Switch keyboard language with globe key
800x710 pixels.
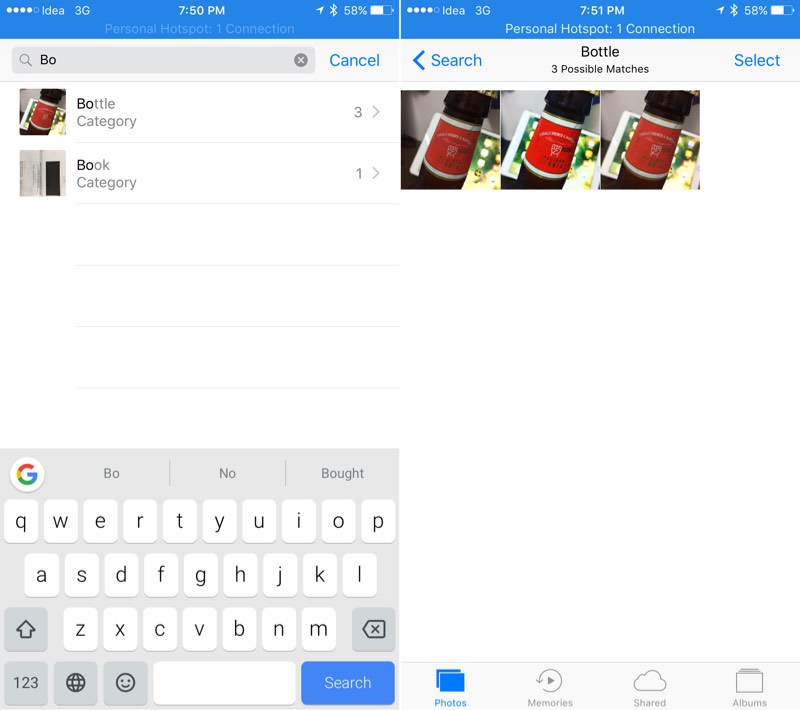pos(76,683)
